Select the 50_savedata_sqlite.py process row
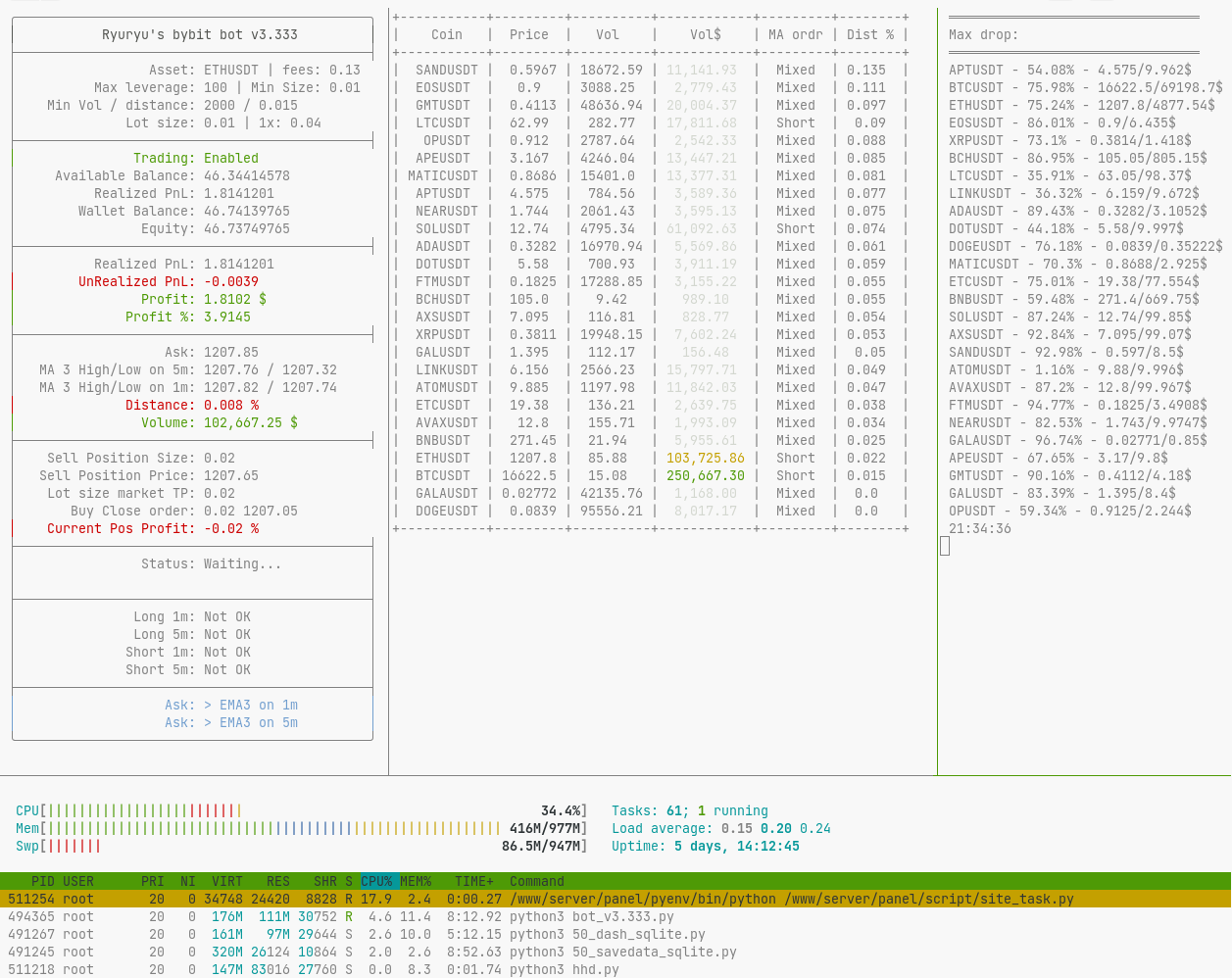 point(616,952)
